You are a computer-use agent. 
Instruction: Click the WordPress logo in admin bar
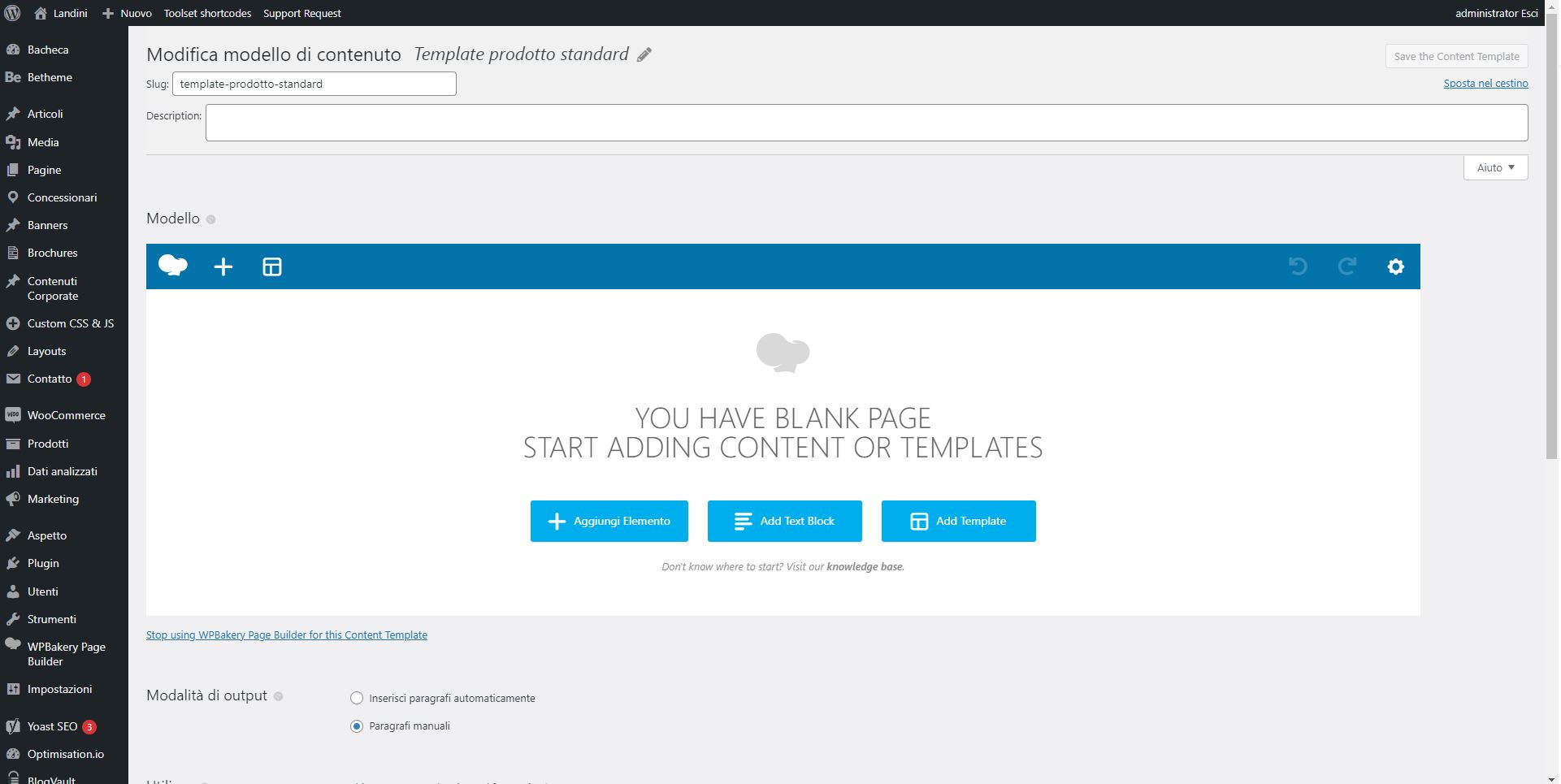click(x=13, y=13)
